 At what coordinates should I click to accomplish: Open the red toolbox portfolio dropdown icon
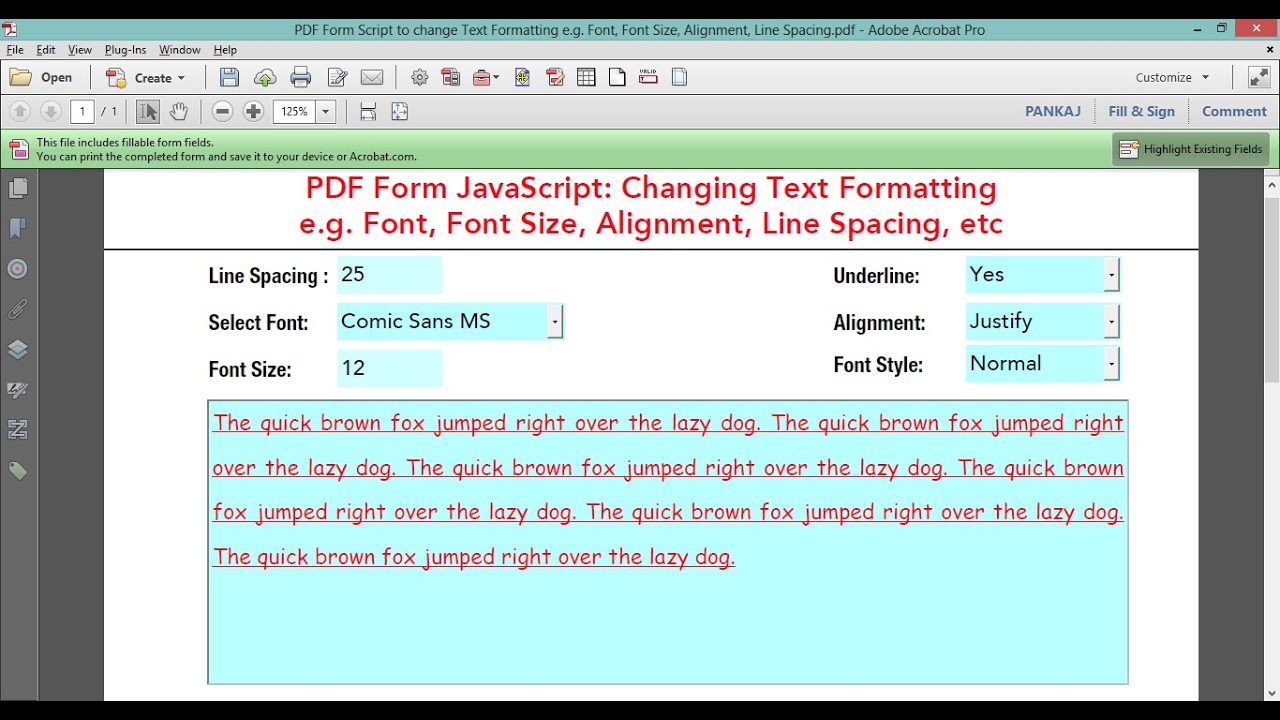click(486, 77)
